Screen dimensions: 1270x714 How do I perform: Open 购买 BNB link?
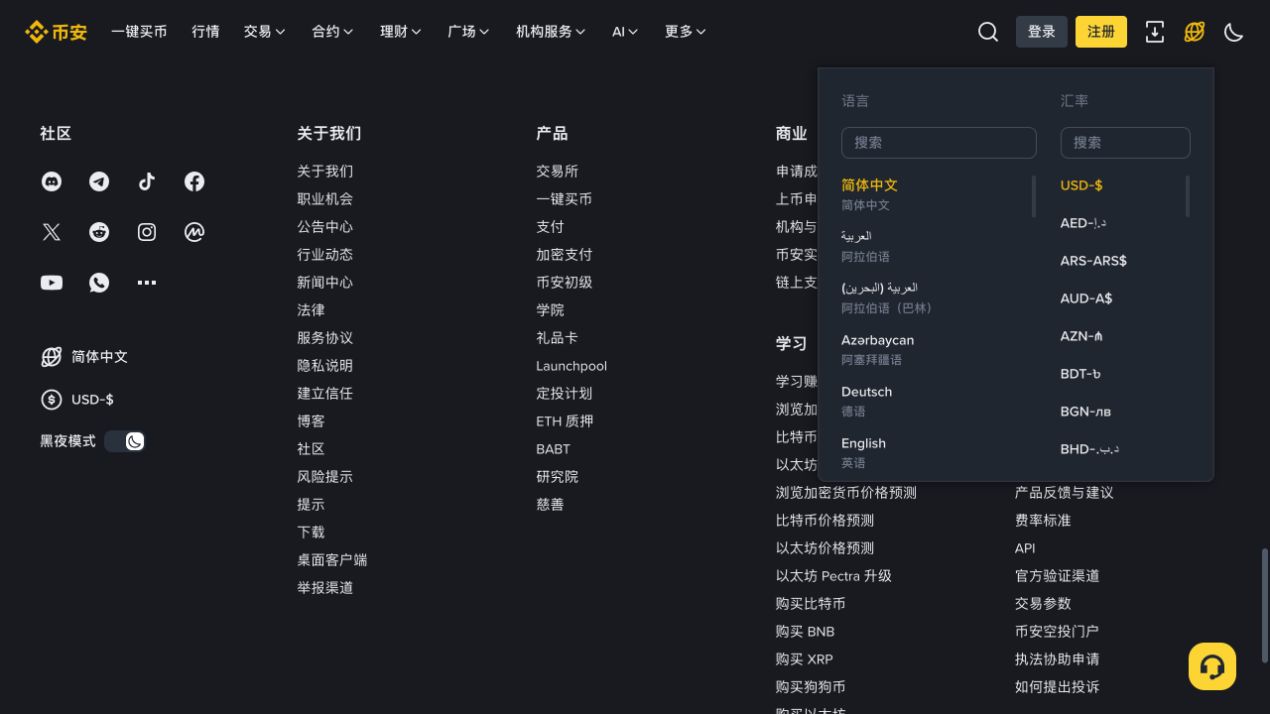805,631
